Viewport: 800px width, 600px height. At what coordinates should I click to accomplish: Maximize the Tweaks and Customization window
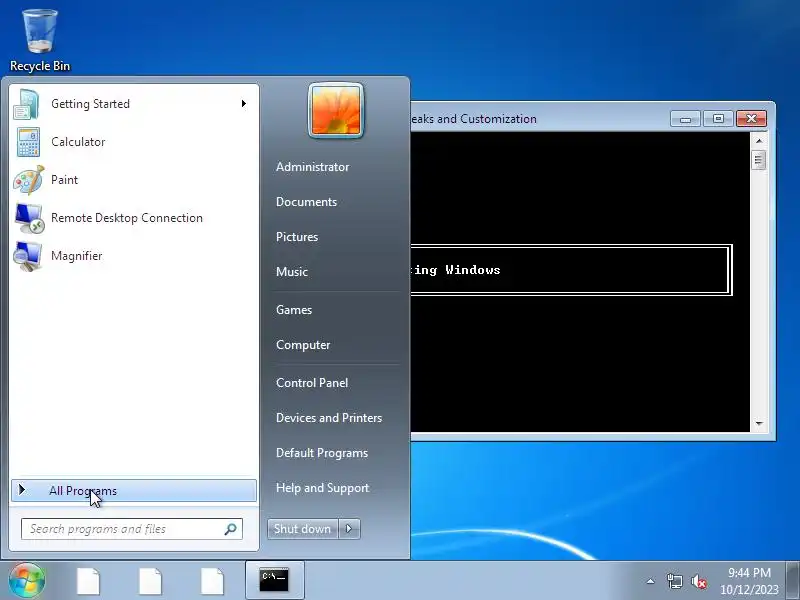[718, 119]
